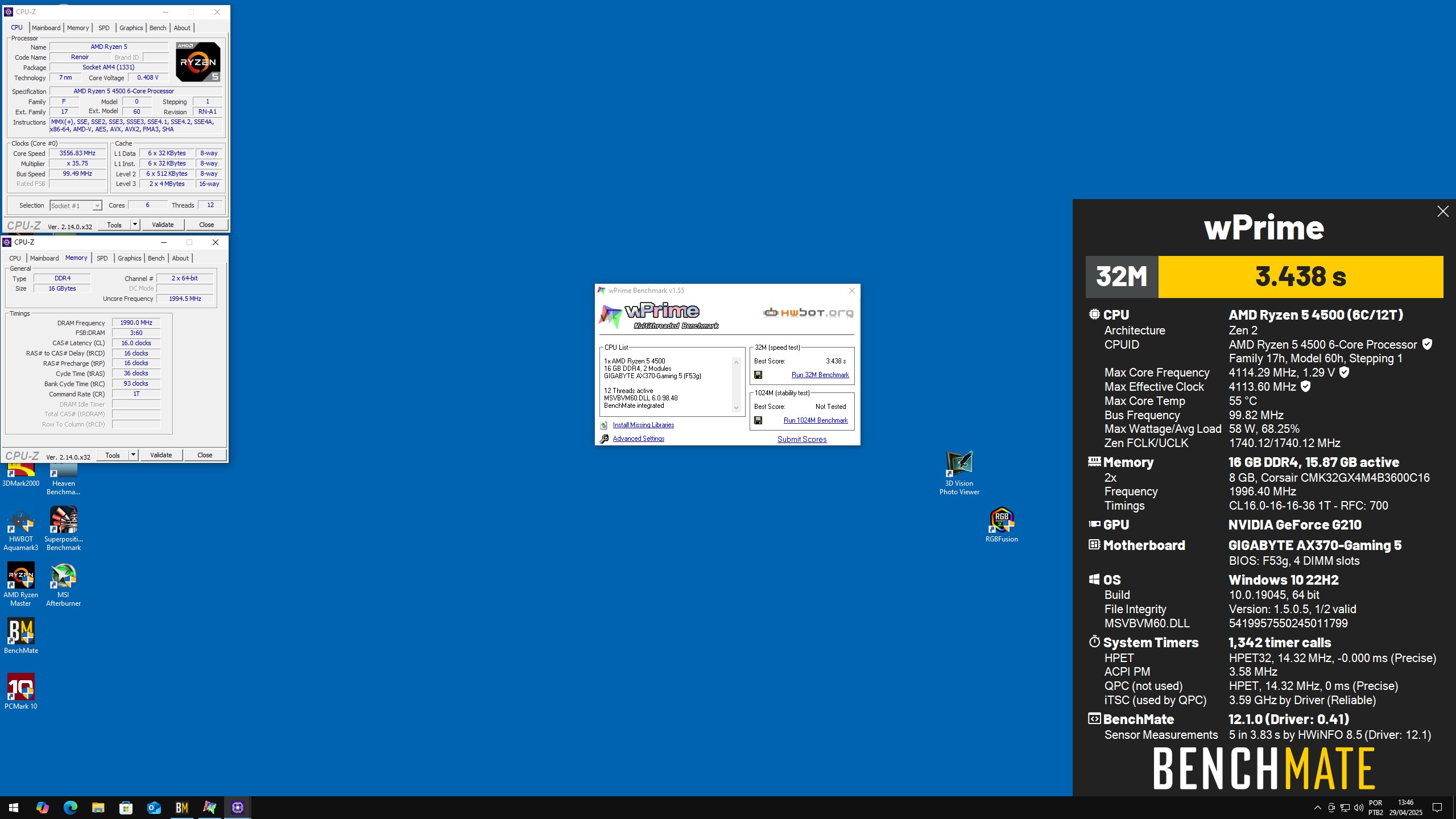Switch to wPrime taskbar app
Screen dimensions: 1456x819
[209, 807]
